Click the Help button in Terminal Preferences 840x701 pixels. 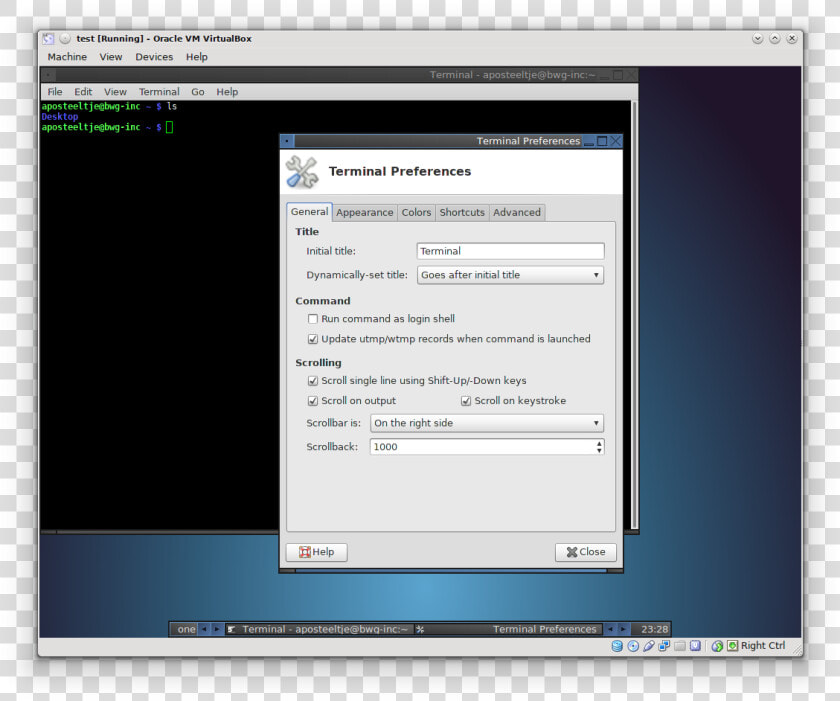pyautogui.click(x=317, y=552)
